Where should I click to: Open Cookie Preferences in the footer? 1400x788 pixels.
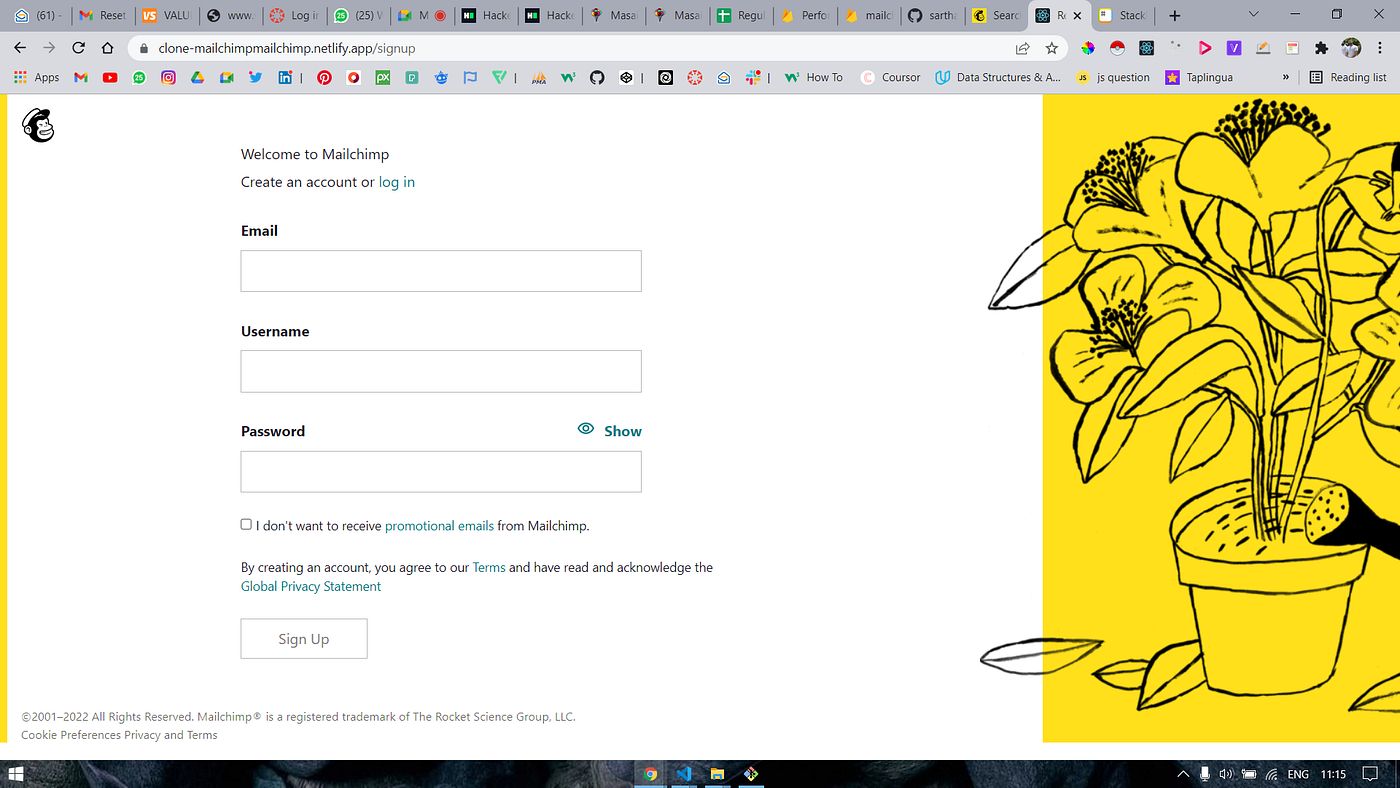coord(71,735)
